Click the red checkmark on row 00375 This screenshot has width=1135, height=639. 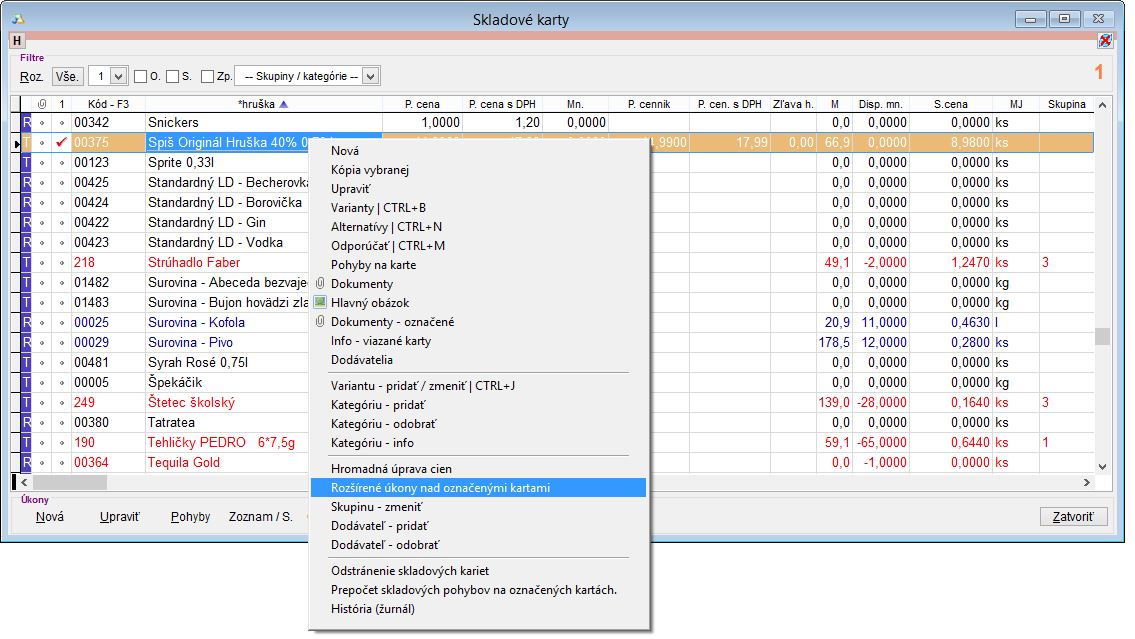pyautogui.click(x=62, y=142)
